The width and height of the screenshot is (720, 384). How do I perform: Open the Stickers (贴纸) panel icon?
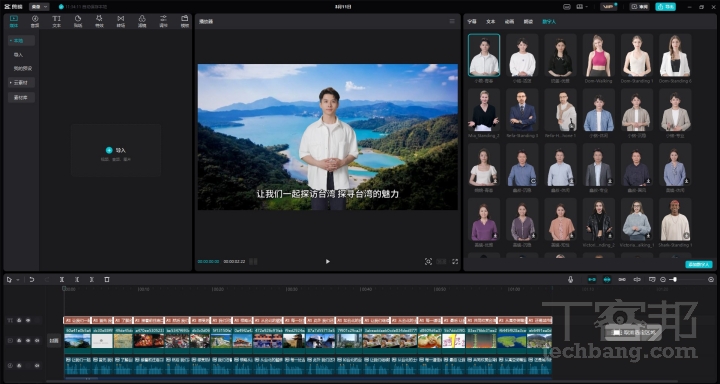coord(78,21)
